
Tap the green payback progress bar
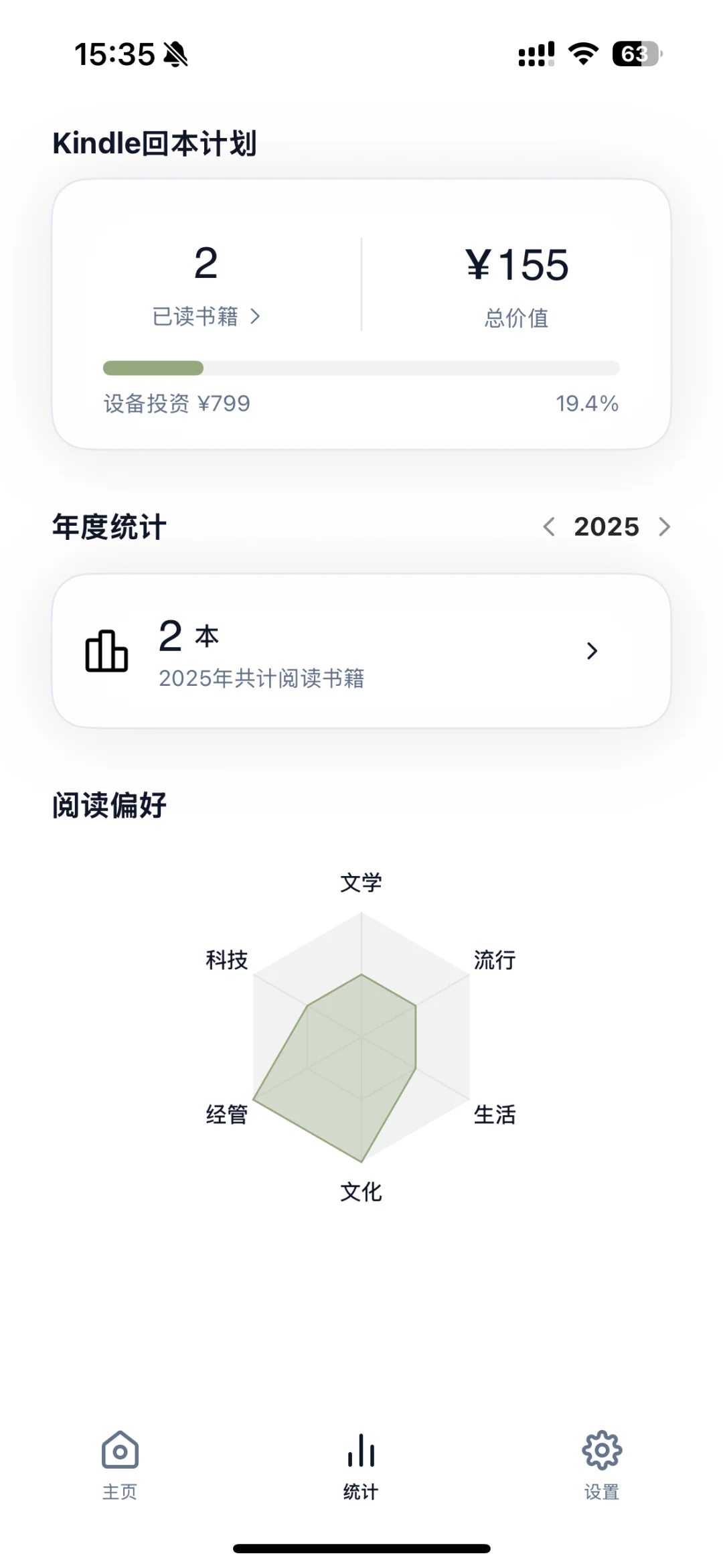(x=361, y=368)
